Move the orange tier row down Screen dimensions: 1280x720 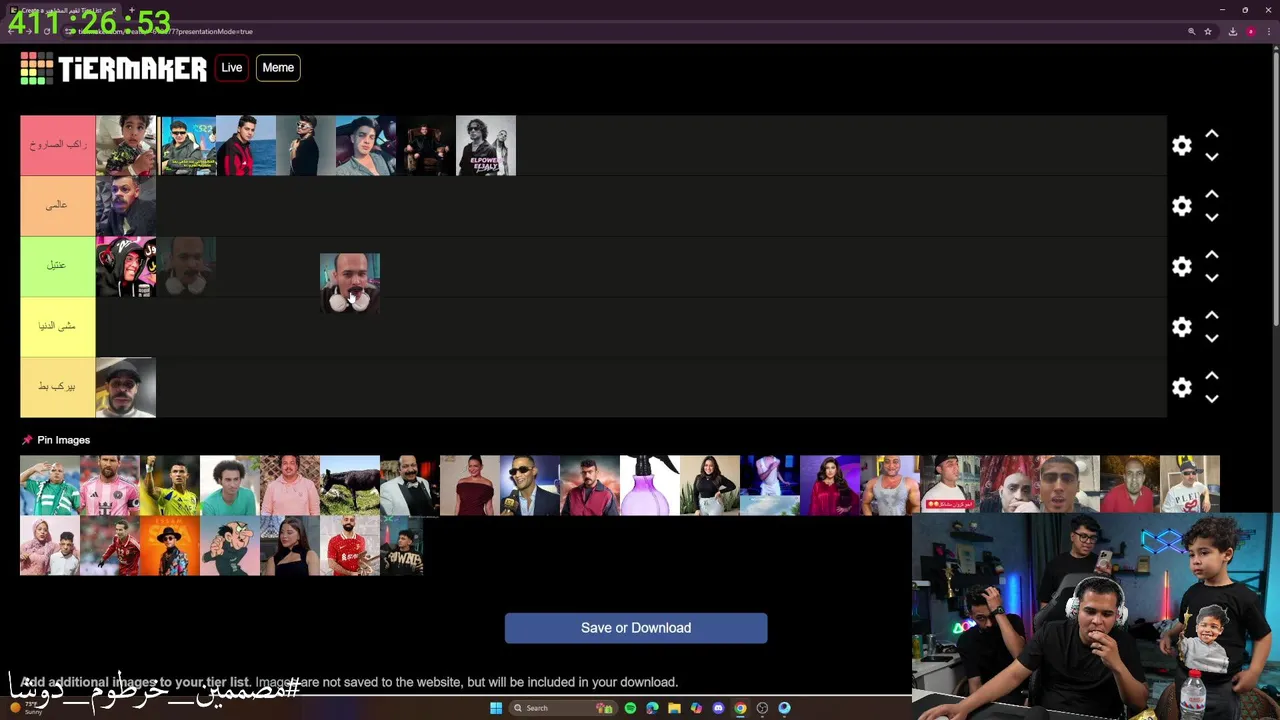(x=1212, y=217)
